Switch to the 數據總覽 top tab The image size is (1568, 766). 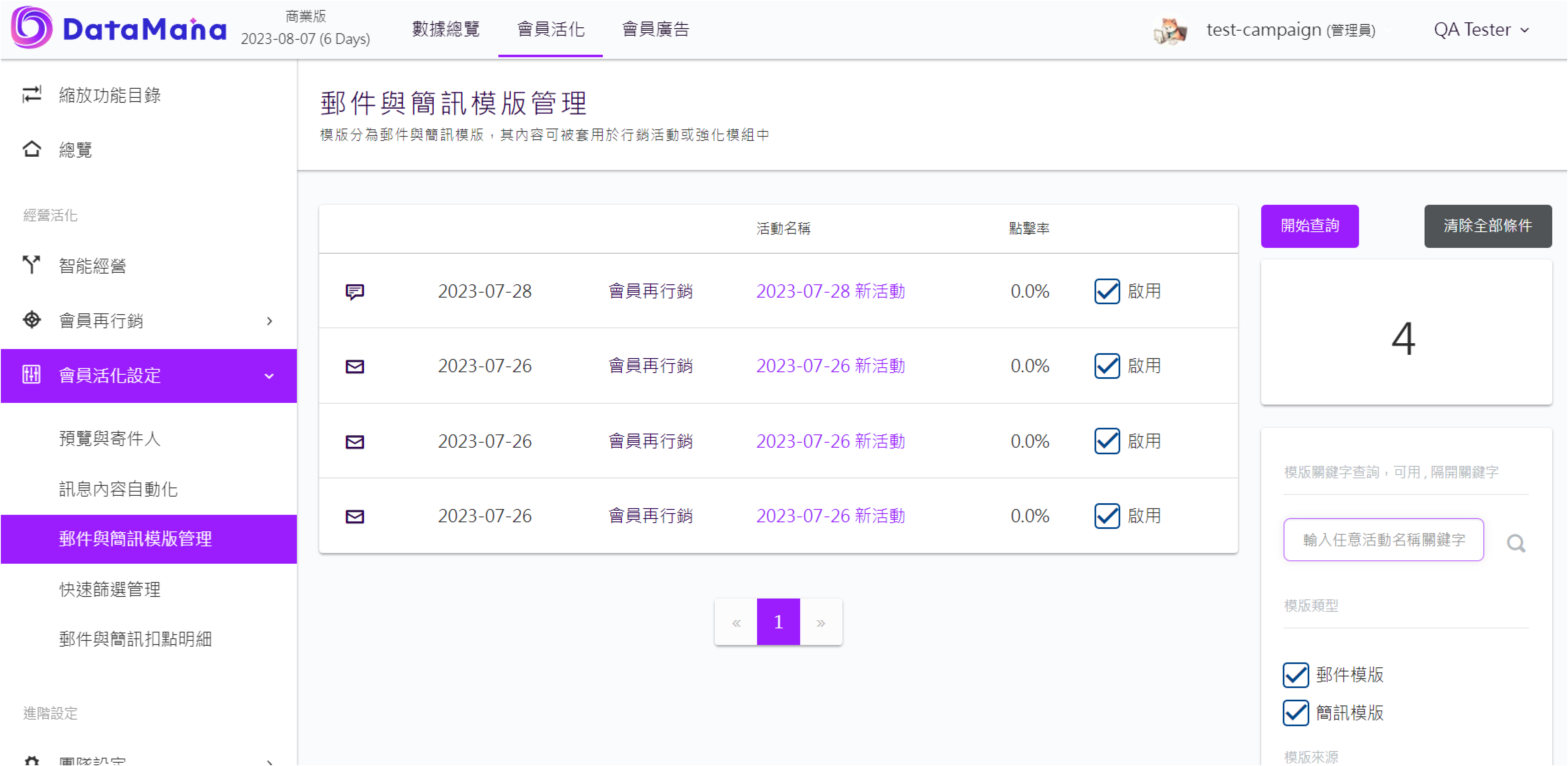446,29
